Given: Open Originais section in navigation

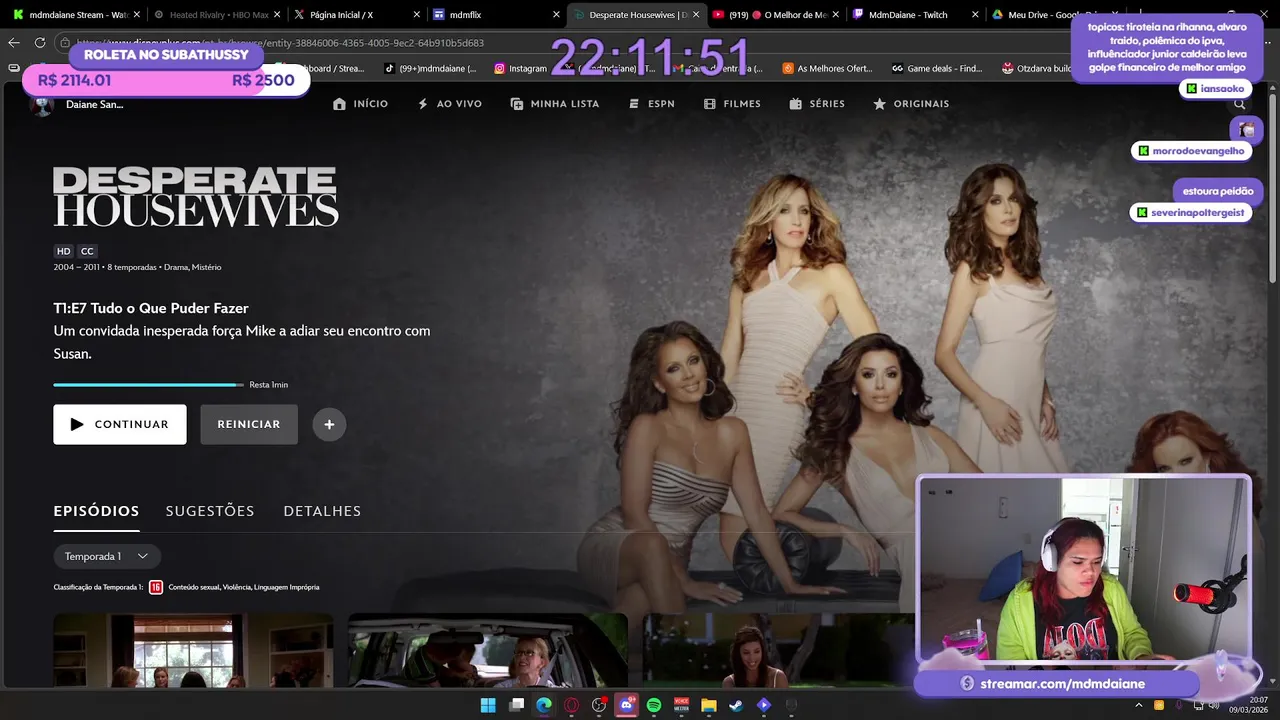Looking at the screenshot, I should pyautogui.click(x=911, y=104).
